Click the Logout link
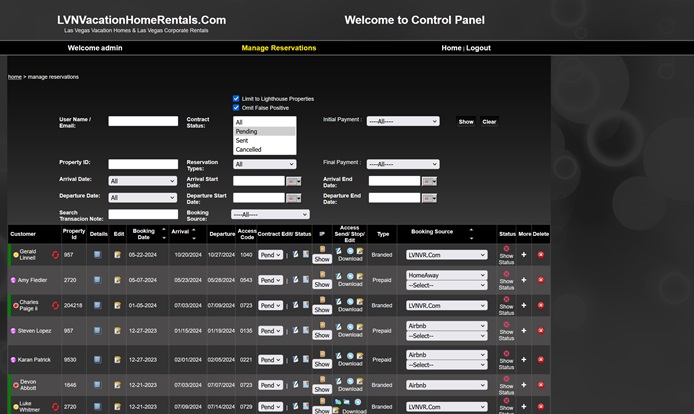The image size is (694, 414). (478, 48)
